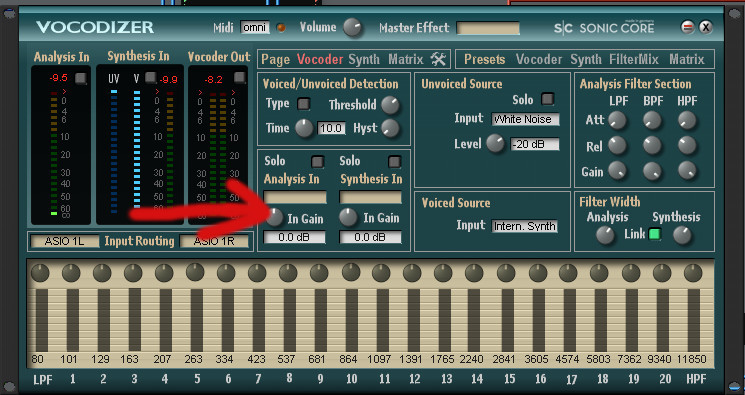
Task: Open FilterMix presets
Action: click(634, 59)
